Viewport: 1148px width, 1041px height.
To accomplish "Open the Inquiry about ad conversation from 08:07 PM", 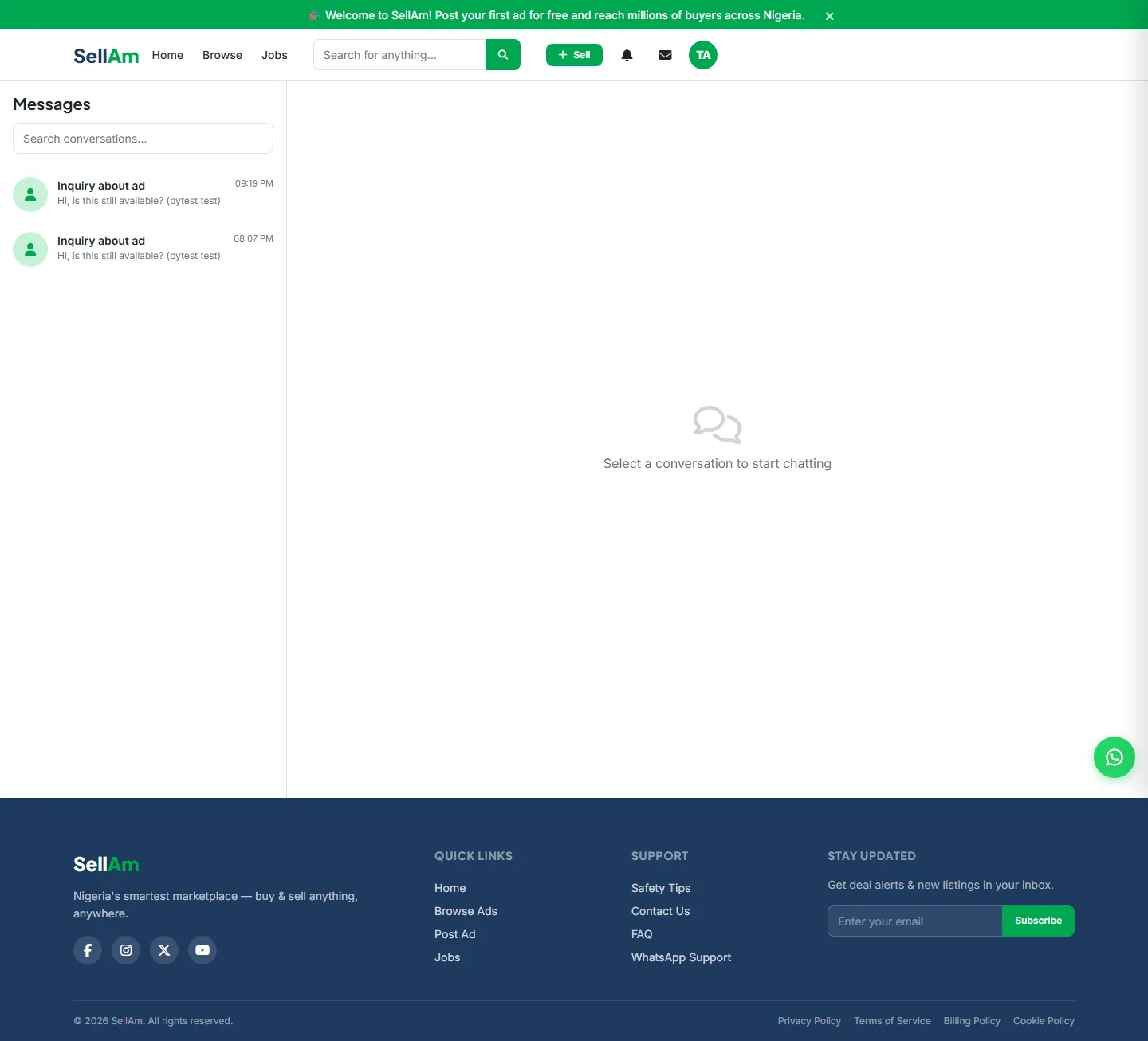I will click(x=143, y=249).
